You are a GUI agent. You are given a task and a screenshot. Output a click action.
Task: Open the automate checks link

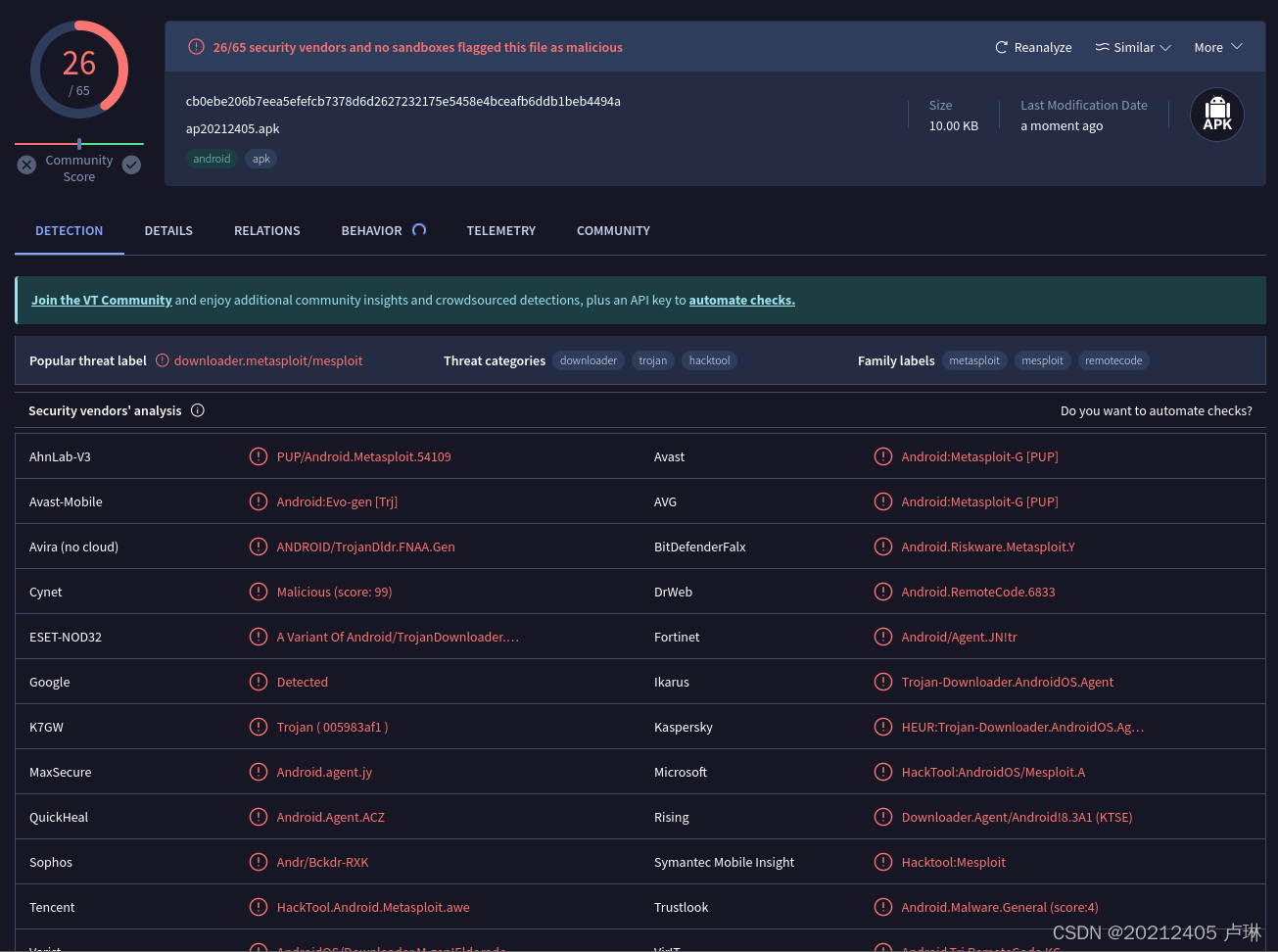pos(741,300)
